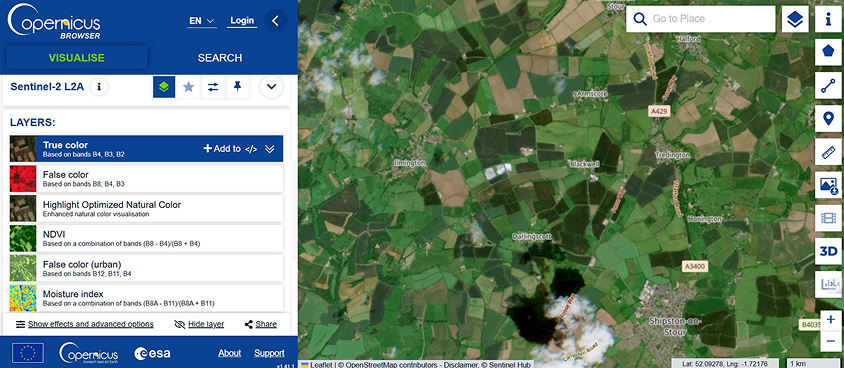Click the Ilmington map label
Screen dimensions: 844x368
(x=410, y=162)
